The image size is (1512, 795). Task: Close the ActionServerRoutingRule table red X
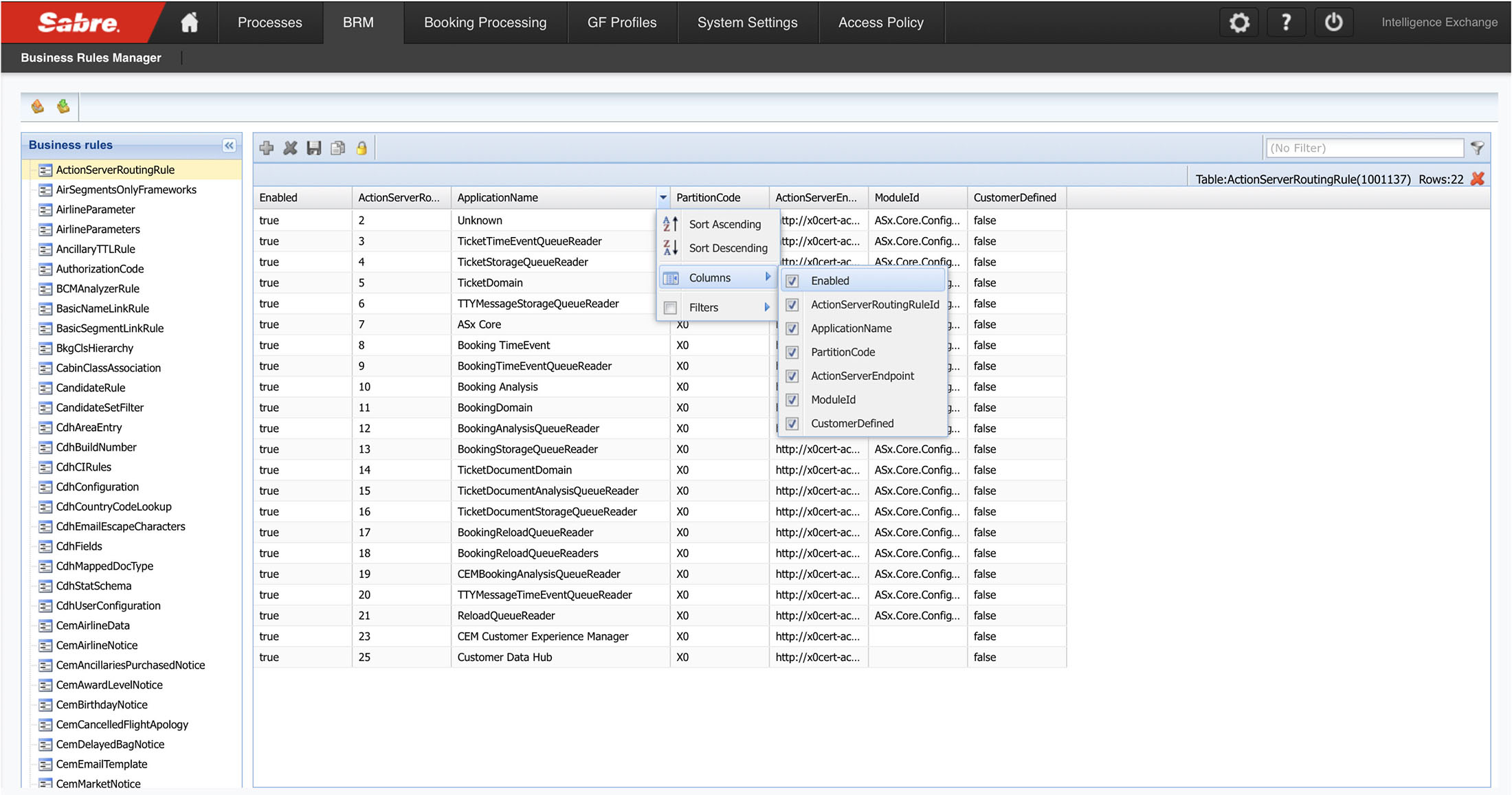[x=1478, y=179]
